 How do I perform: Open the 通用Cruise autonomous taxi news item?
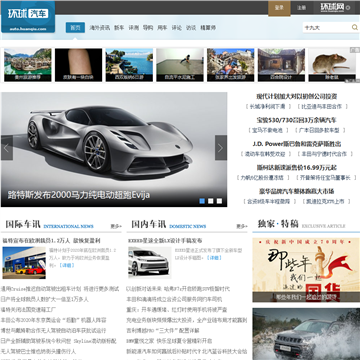(60, 289)
